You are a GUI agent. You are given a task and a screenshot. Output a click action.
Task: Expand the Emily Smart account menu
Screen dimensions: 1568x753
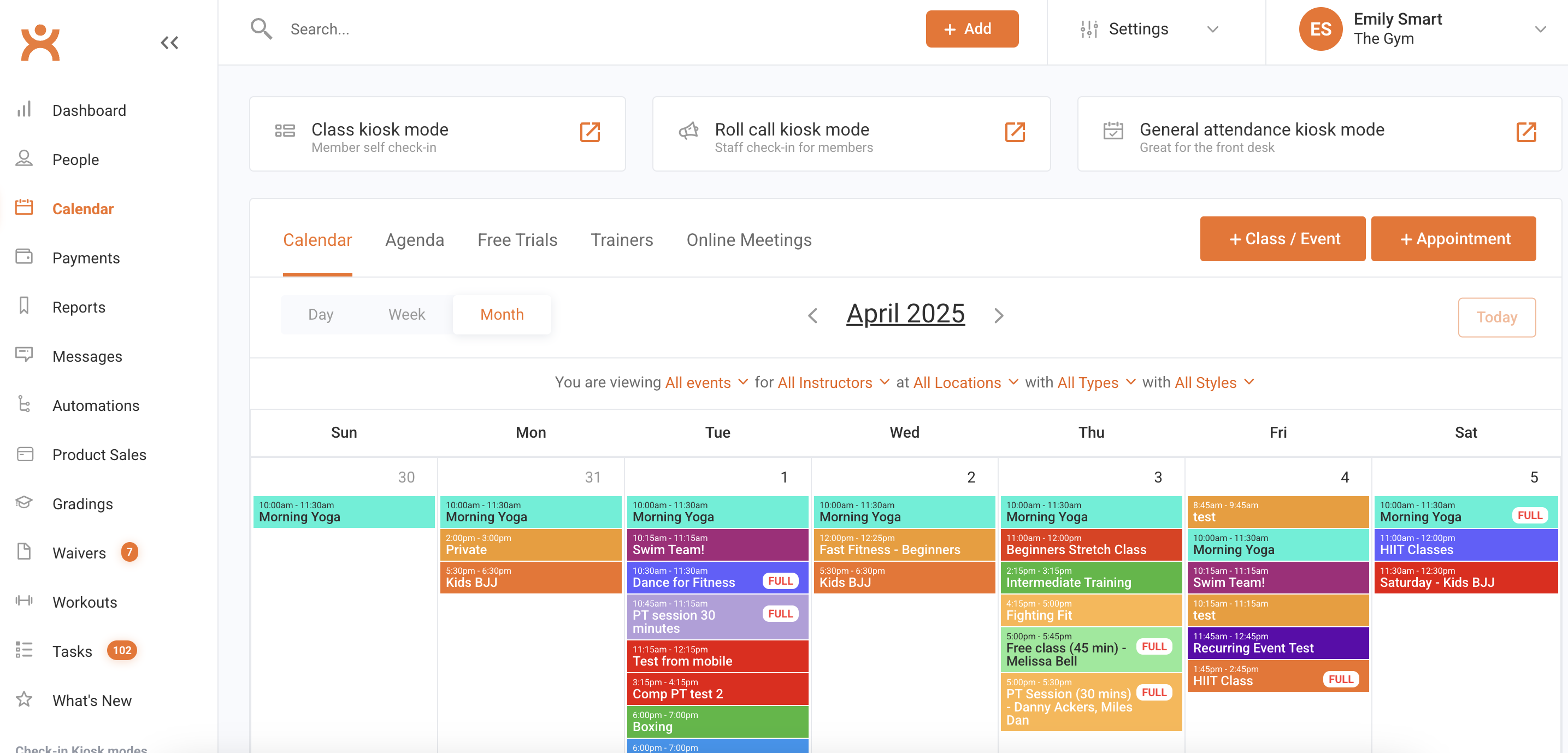1540,29
